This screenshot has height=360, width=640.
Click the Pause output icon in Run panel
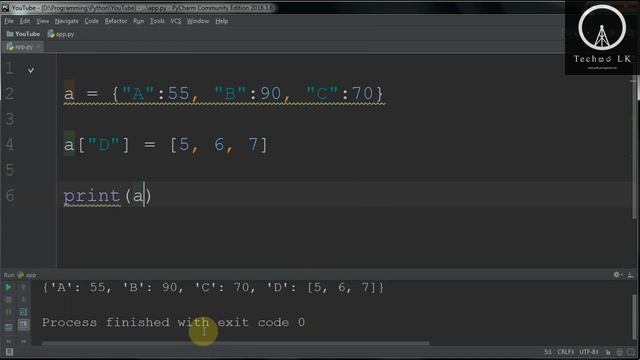[8, 312]
